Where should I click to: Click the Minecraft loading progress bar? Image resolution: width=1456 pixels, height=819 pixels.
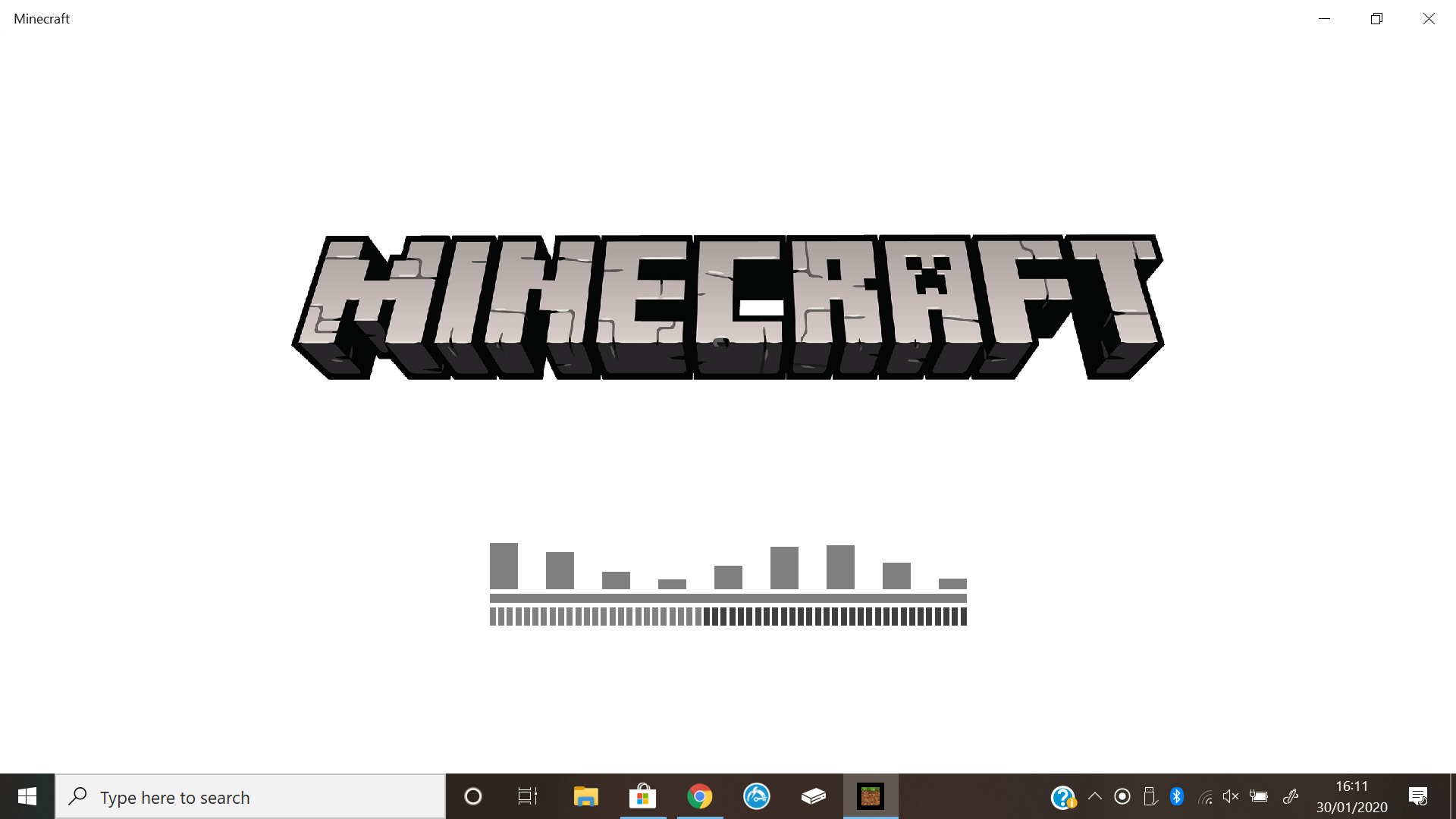pos(728,617)
